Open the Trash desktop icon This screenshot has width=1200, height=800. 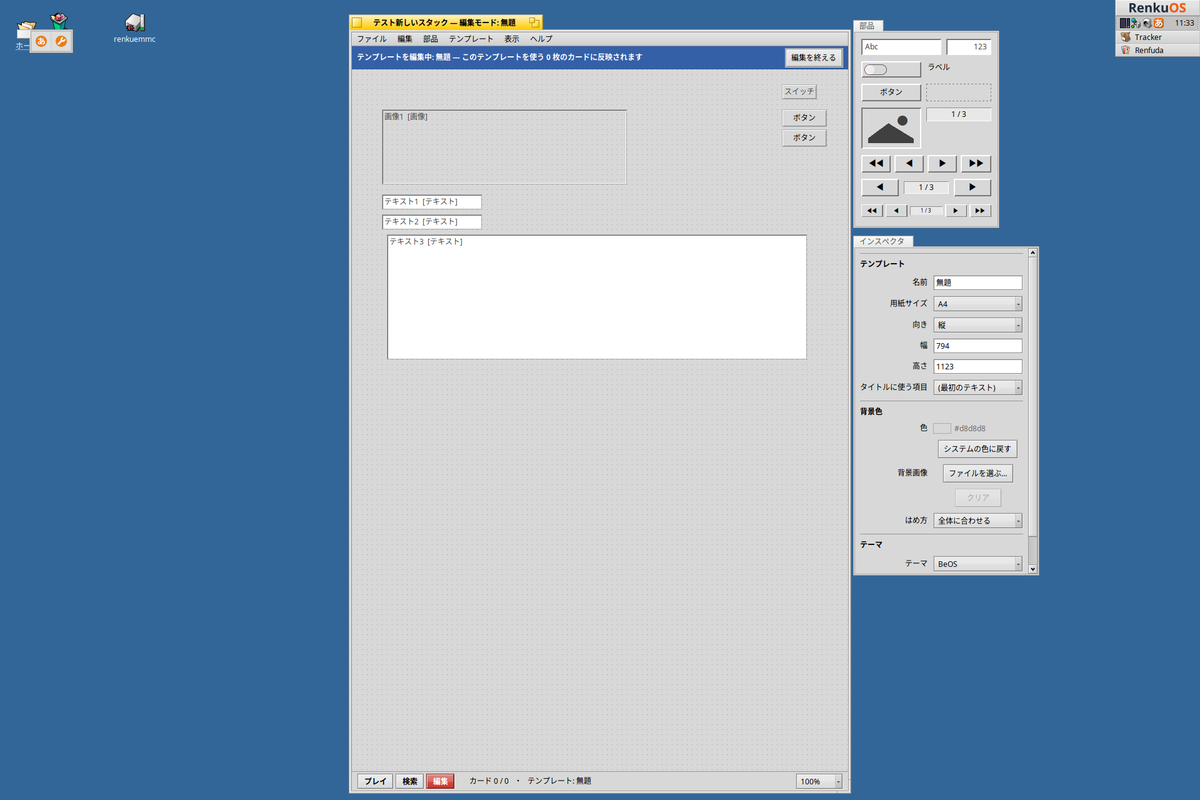coord(60,19)
